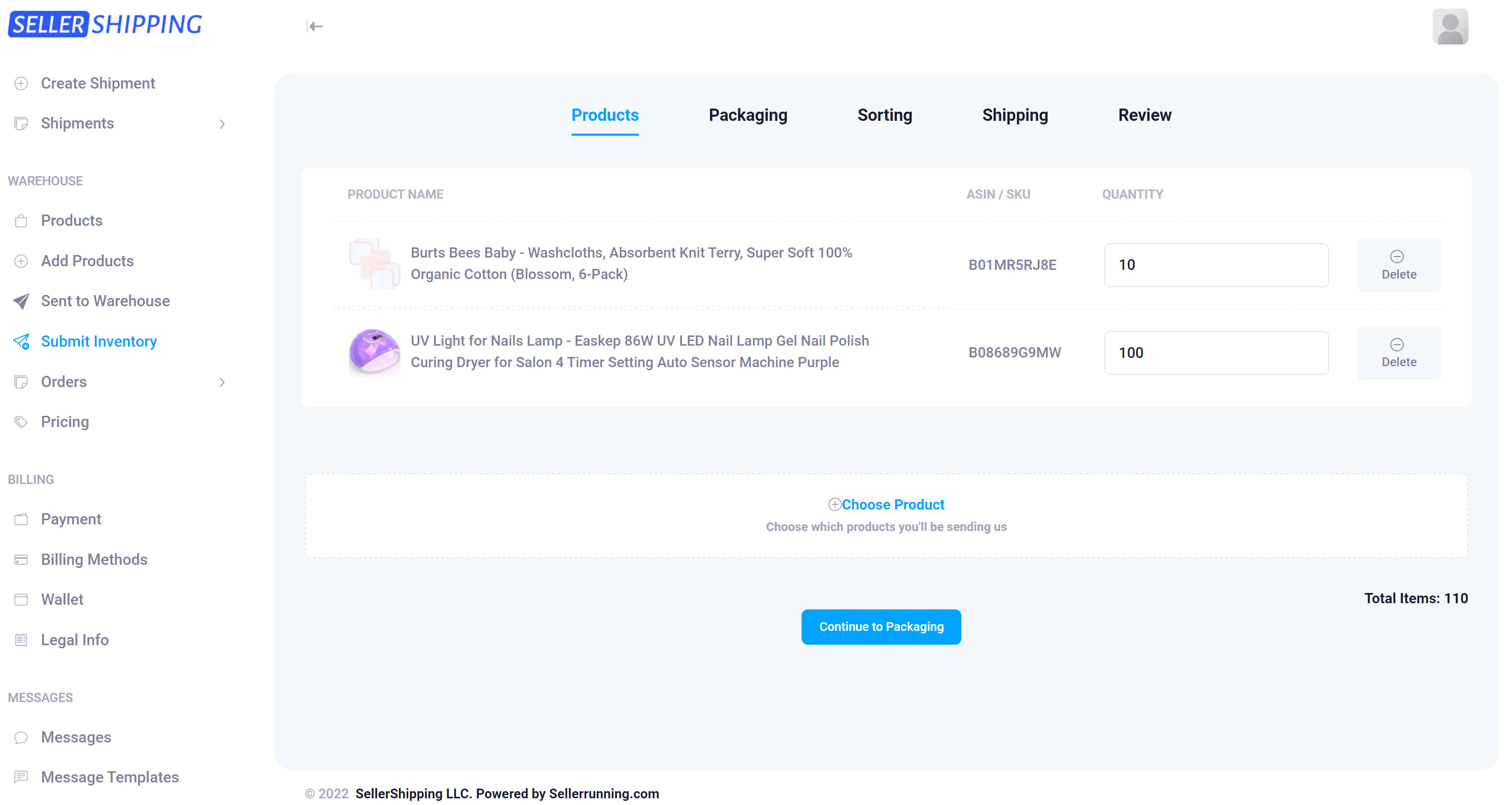Switch to the Shipping tab

[1015, 115]
